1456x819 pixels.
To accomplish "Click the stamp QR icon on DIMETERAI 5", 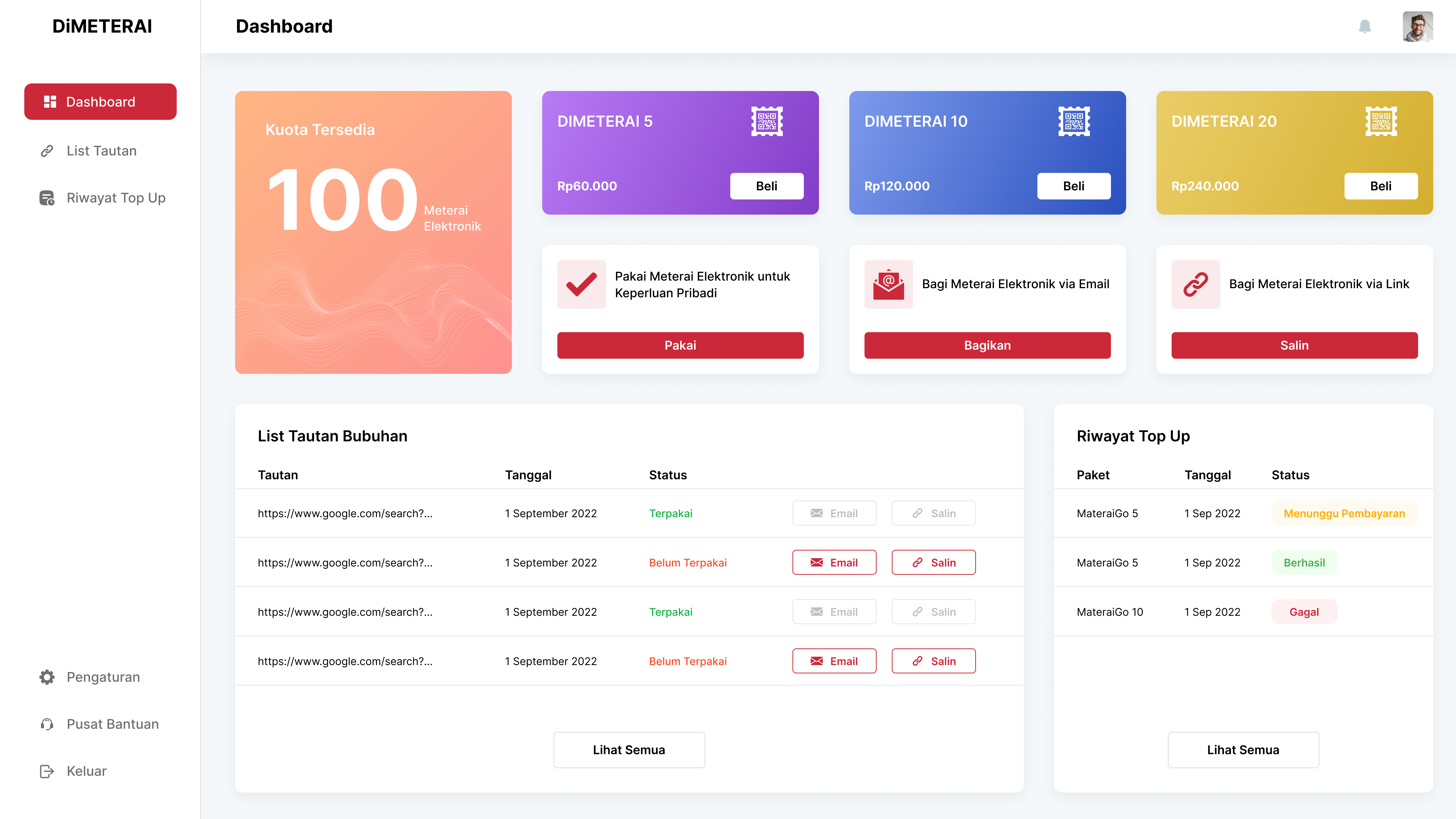I will coord(766,121).
